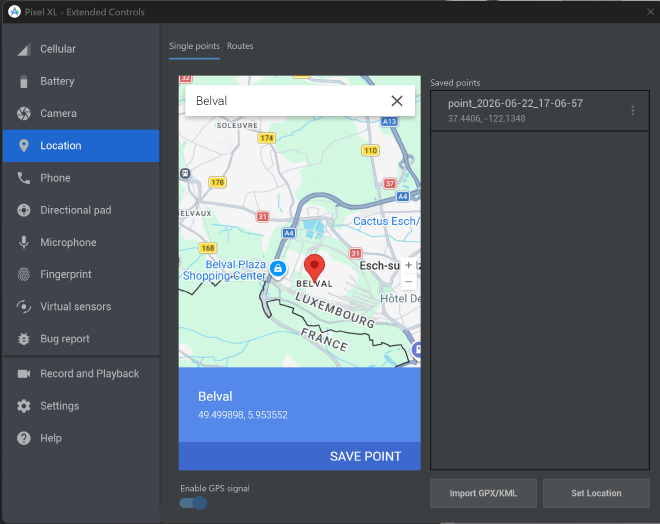Screen dimensions: 660x524
Task: Click the Directional pad icon
Action: pyautogui.click(x=24, y=210)
